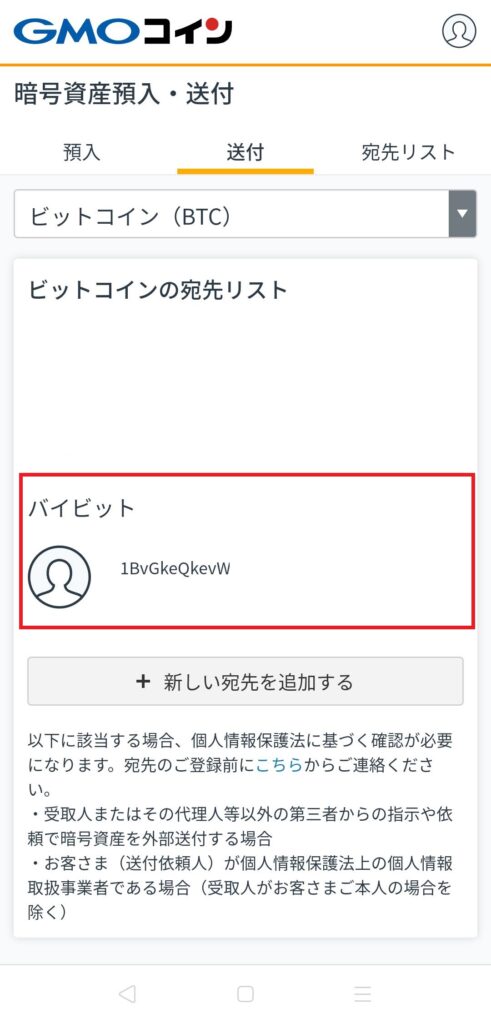This screenshot has width=491, height=1024.
Task: Click the GMO Coin logo
Action: pyautogui.click(x=123, y=31)
